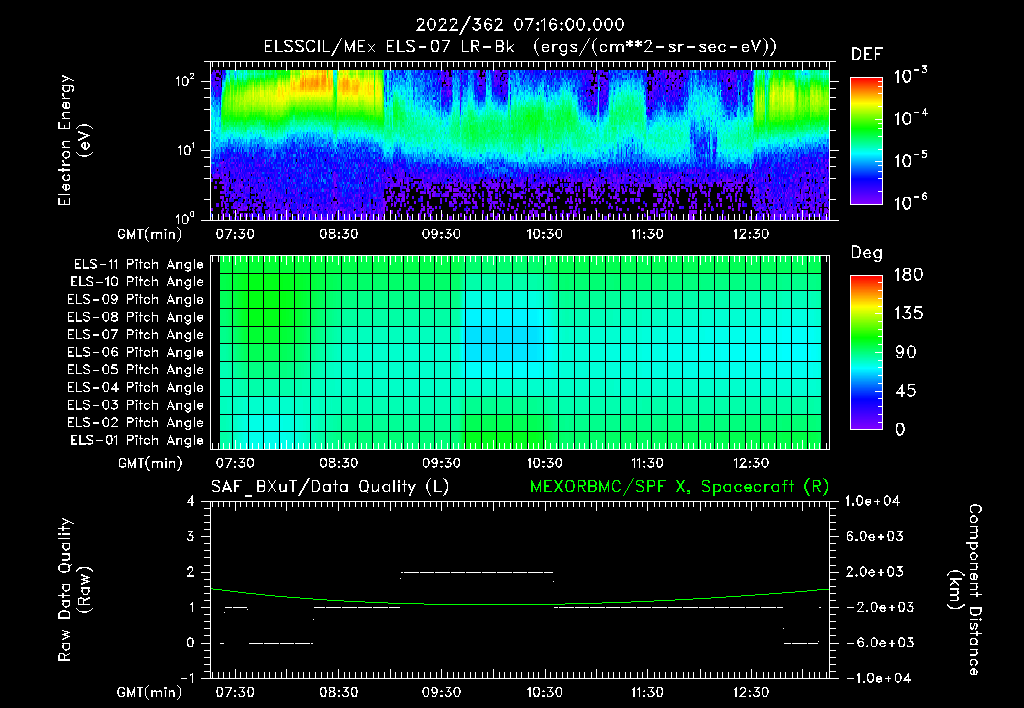The height and width of the screenshot is (708, 1024).
Task: Click the 10^2 electron energy tick label
Action: [x=185, y=81]
